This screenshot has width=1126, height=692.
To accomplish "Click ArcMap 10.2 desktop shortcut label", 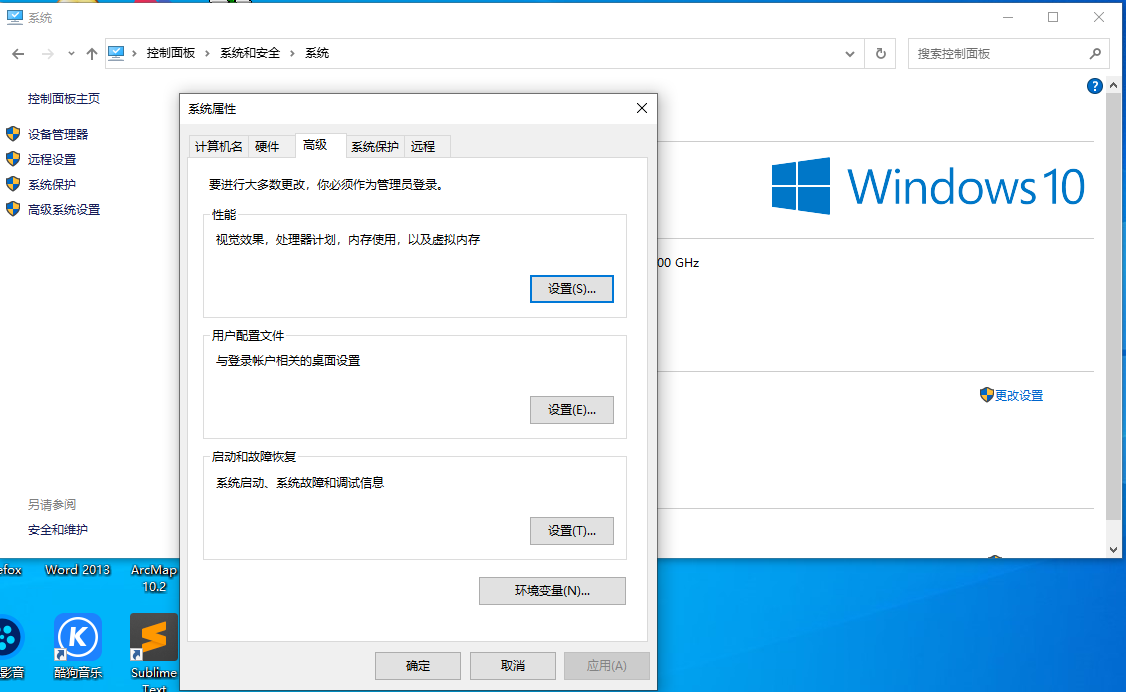I will (154, 578).
